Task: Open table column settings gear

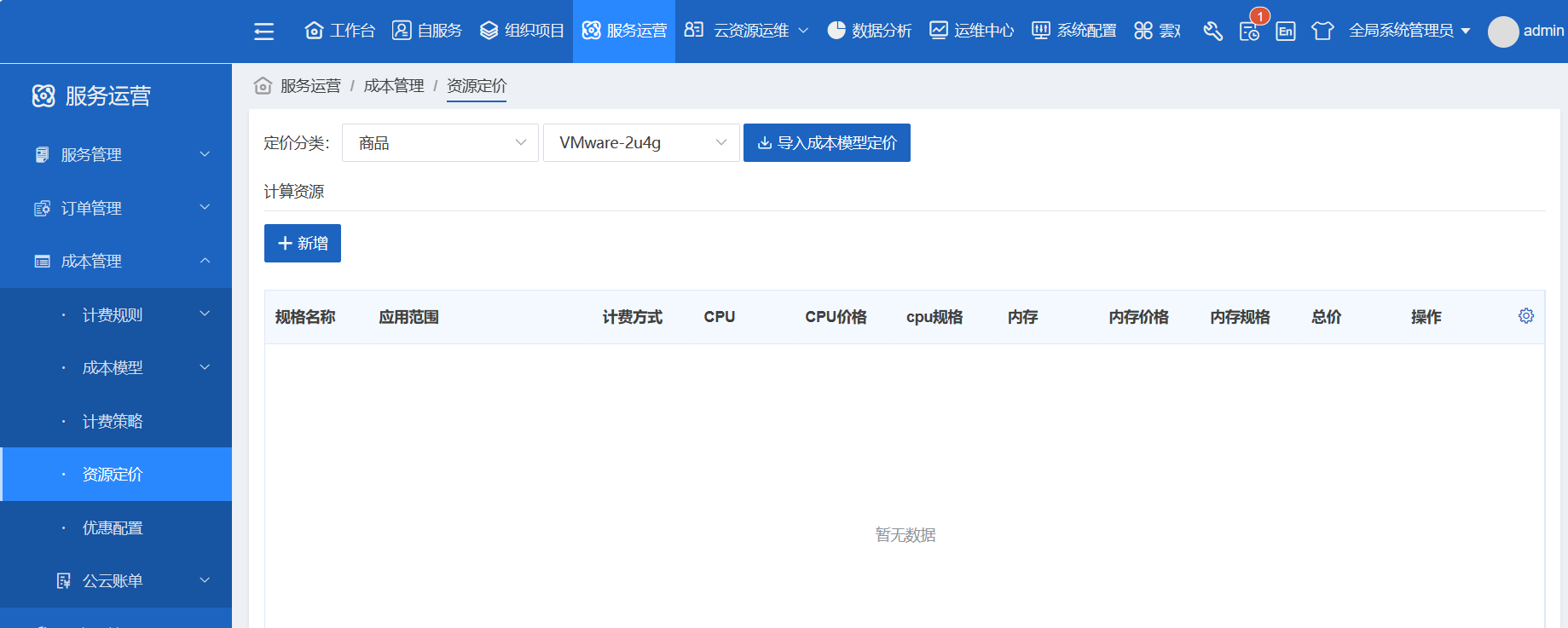Action: pos(1526,316)
